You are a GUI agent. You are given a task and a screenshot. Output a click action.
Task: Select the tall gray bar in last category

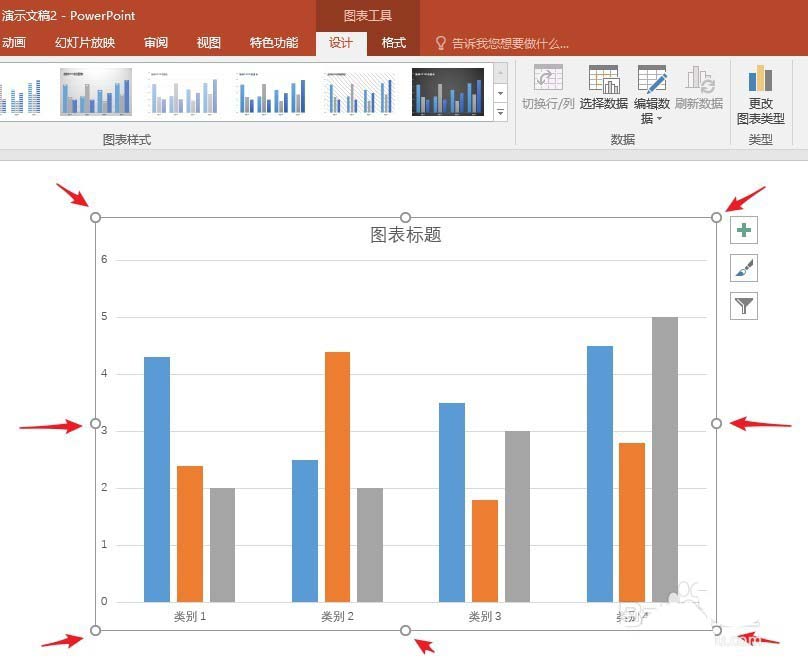click(x=665, y=459)
